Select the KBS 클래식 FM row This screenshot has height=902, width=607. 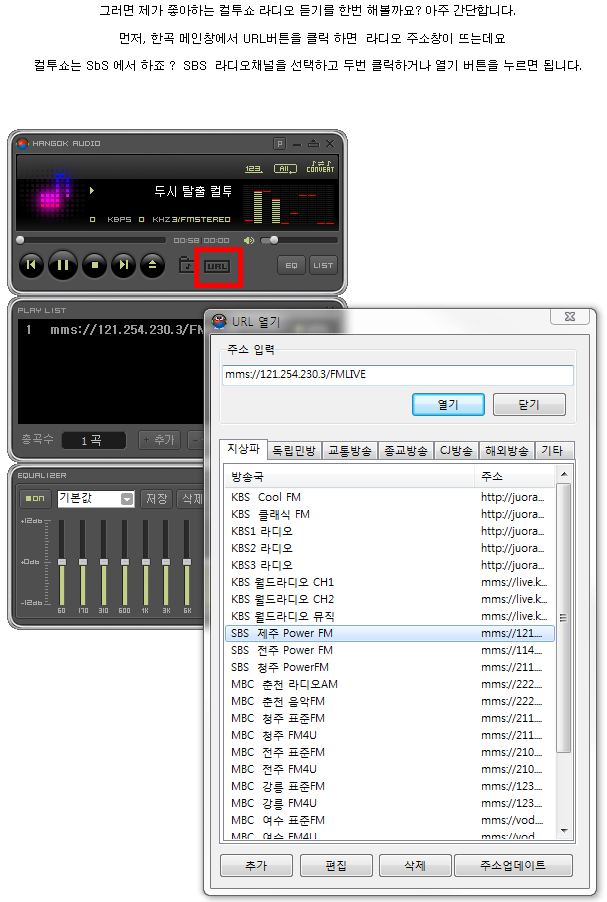[390, 514]
